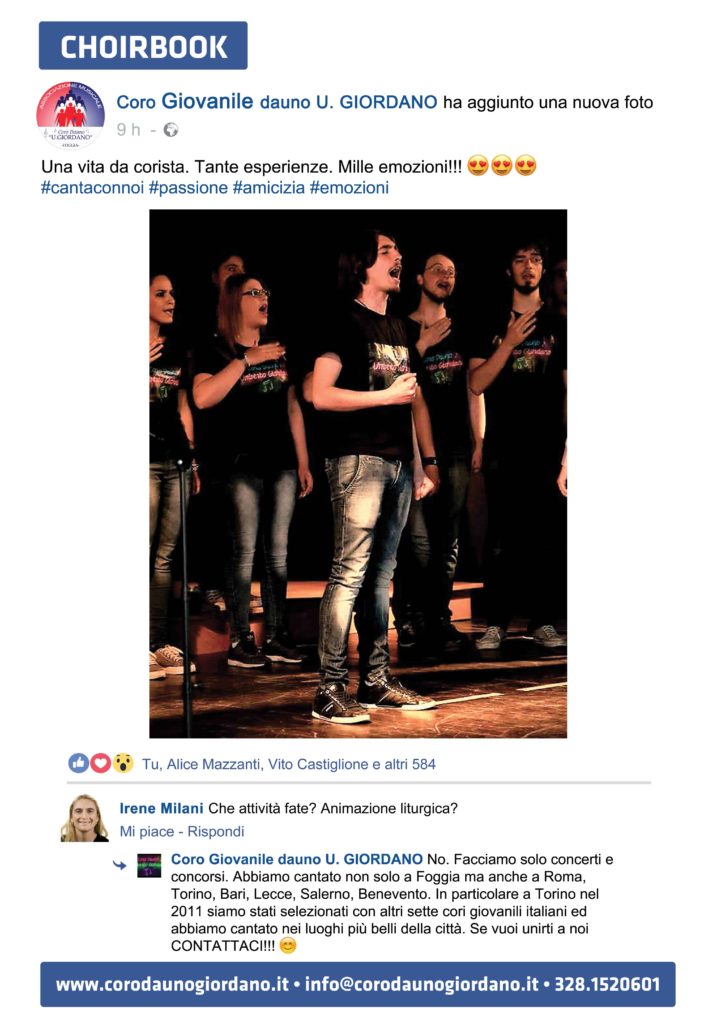
Task: Click the small avatar beside the page's reply
Action: point(149,865)
